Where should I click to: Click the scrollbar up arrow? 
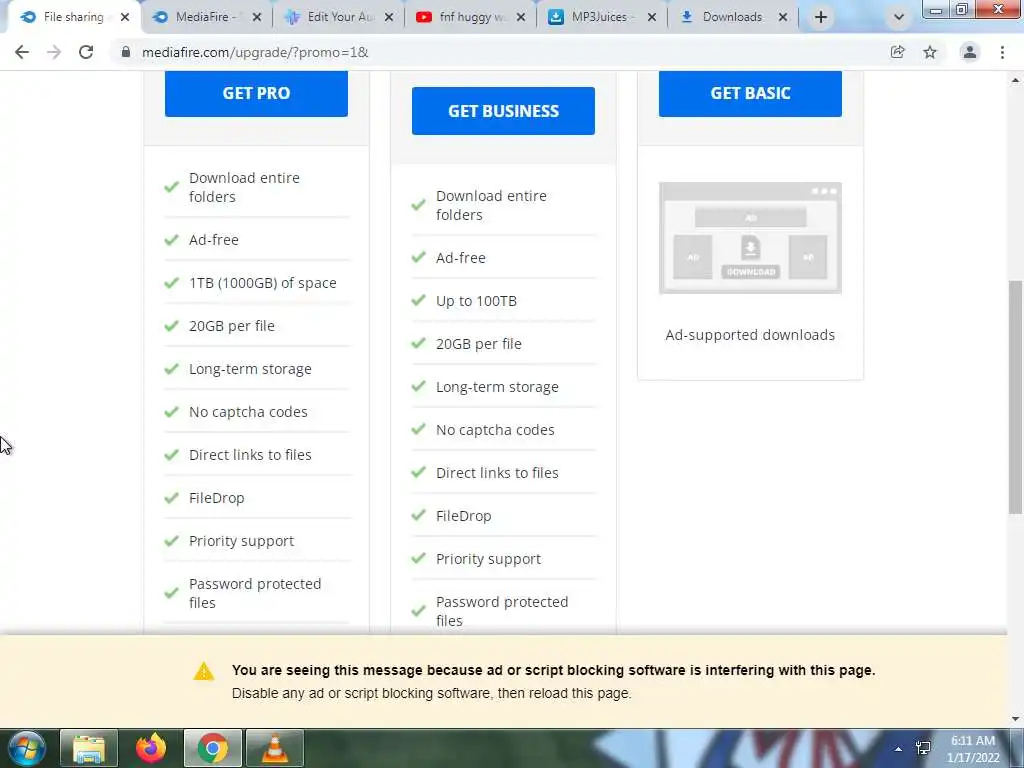coord(1015,80)
